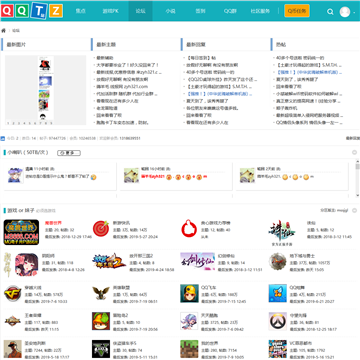Open the 英雄联盟 eagle icon

pyautogui.click(x=101, y=293)
